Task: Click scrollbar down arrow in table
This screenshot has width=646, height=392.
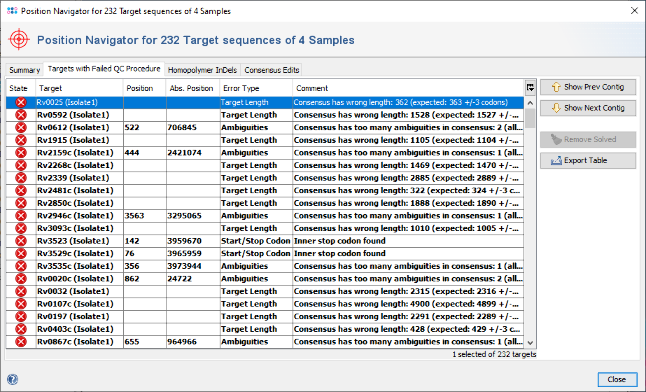Action: 530,343
